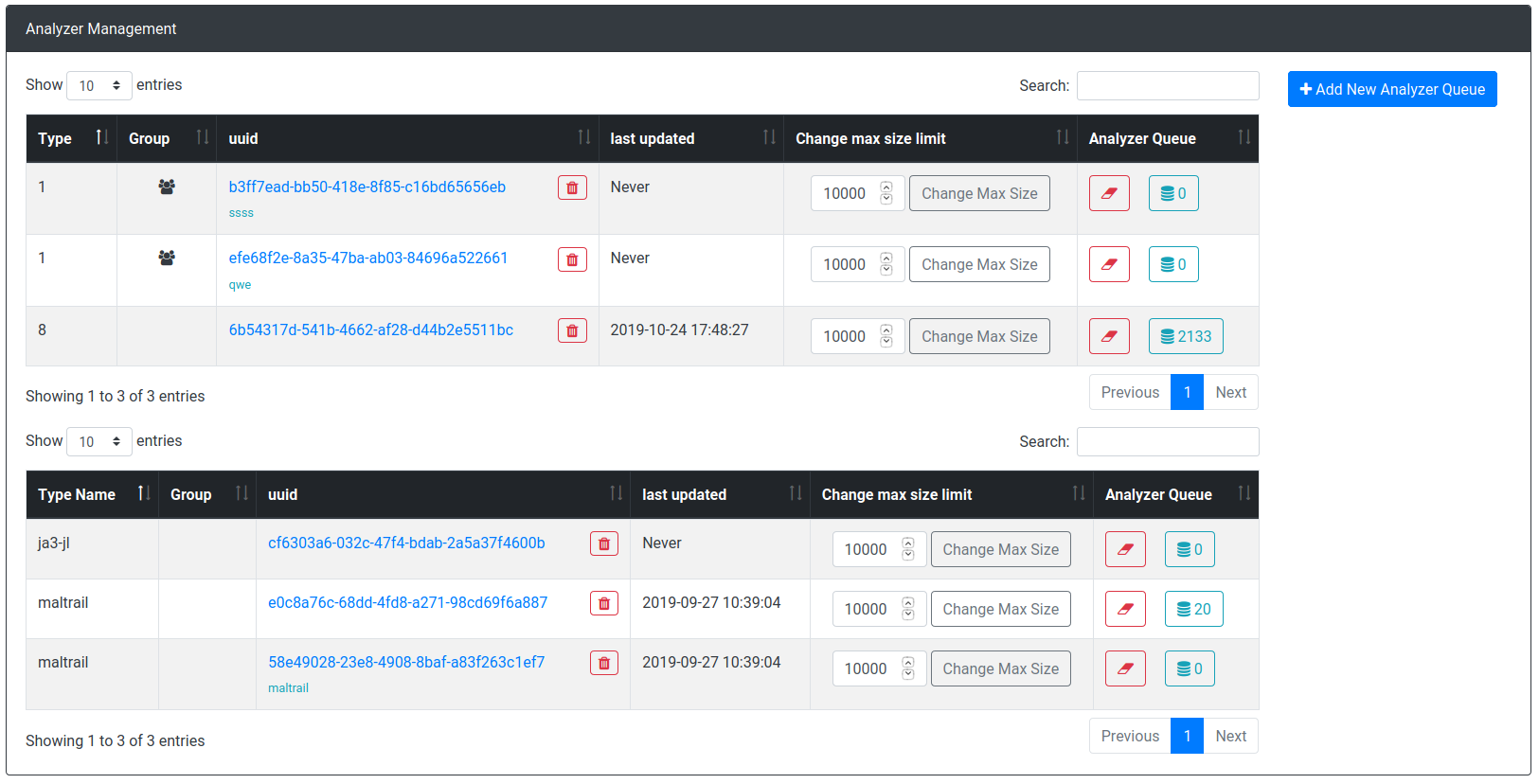Open entries count dropdown in bottom table
This screenshot has width=1539, height=784.
[x=99, y=441]
